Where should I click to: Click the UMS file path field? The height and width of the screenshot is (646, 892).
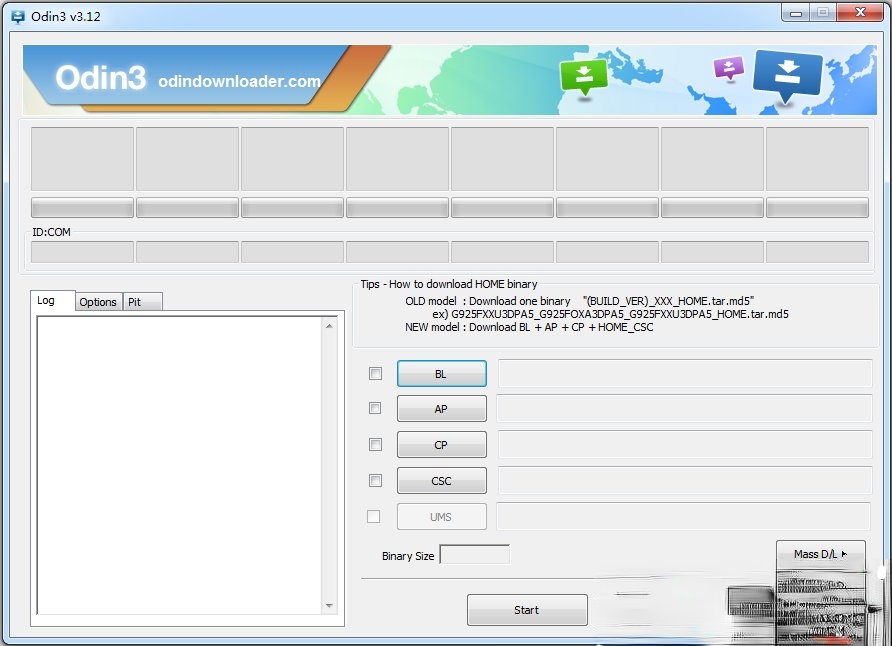tap(684, 516)
